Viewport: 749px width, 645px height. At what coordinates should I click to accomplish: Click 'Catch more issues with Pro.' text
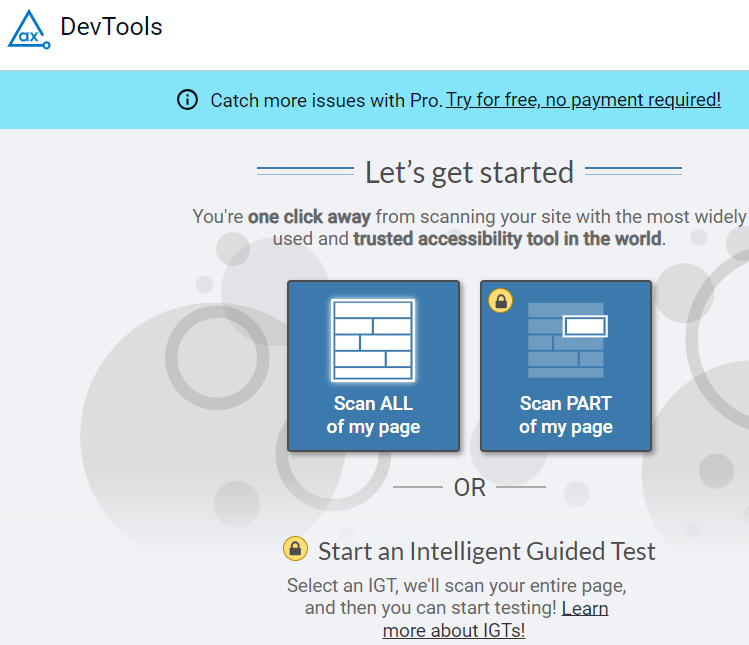click(327, 100)
